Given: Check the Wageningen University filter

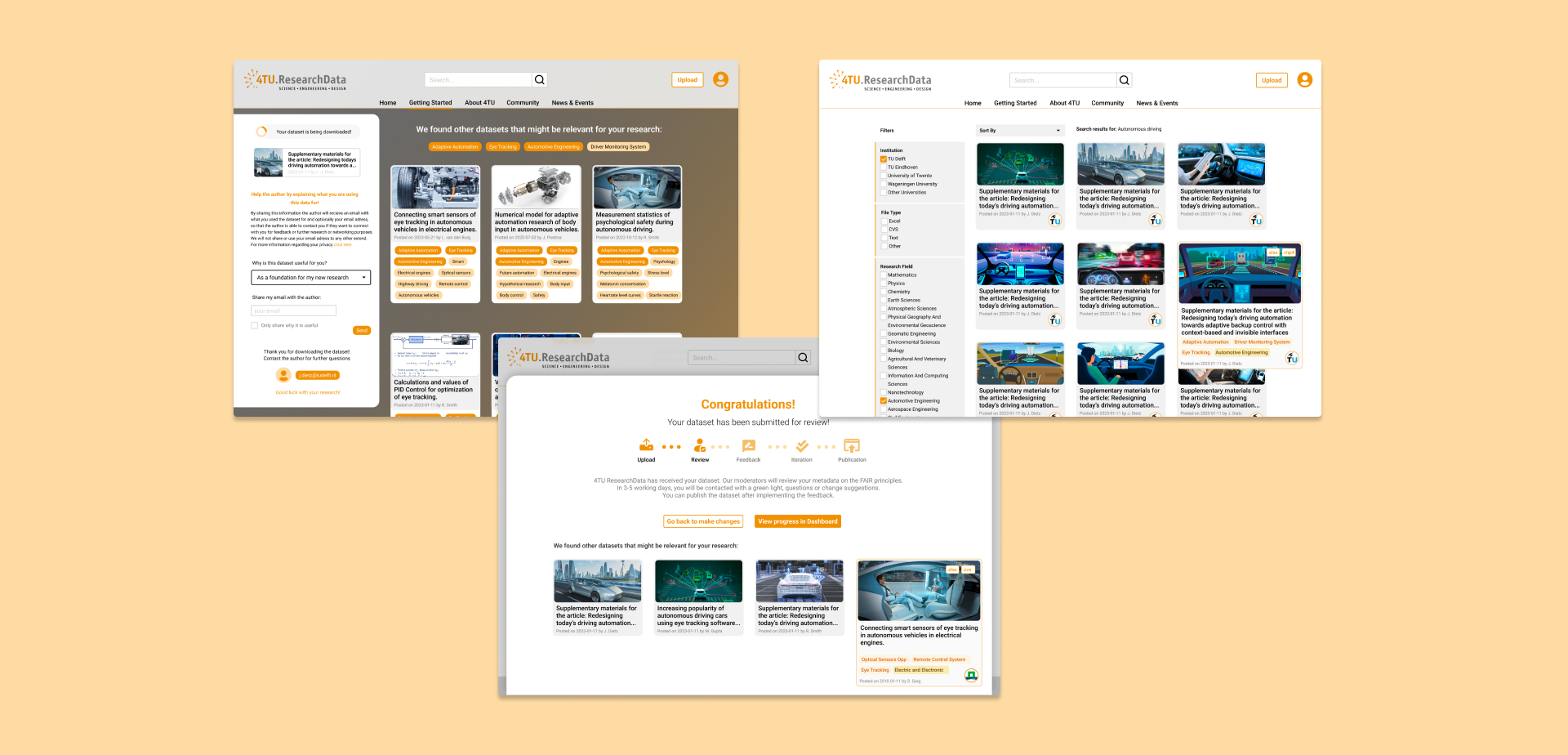Looking at the screenshot, I should click(x=883, y=184).
